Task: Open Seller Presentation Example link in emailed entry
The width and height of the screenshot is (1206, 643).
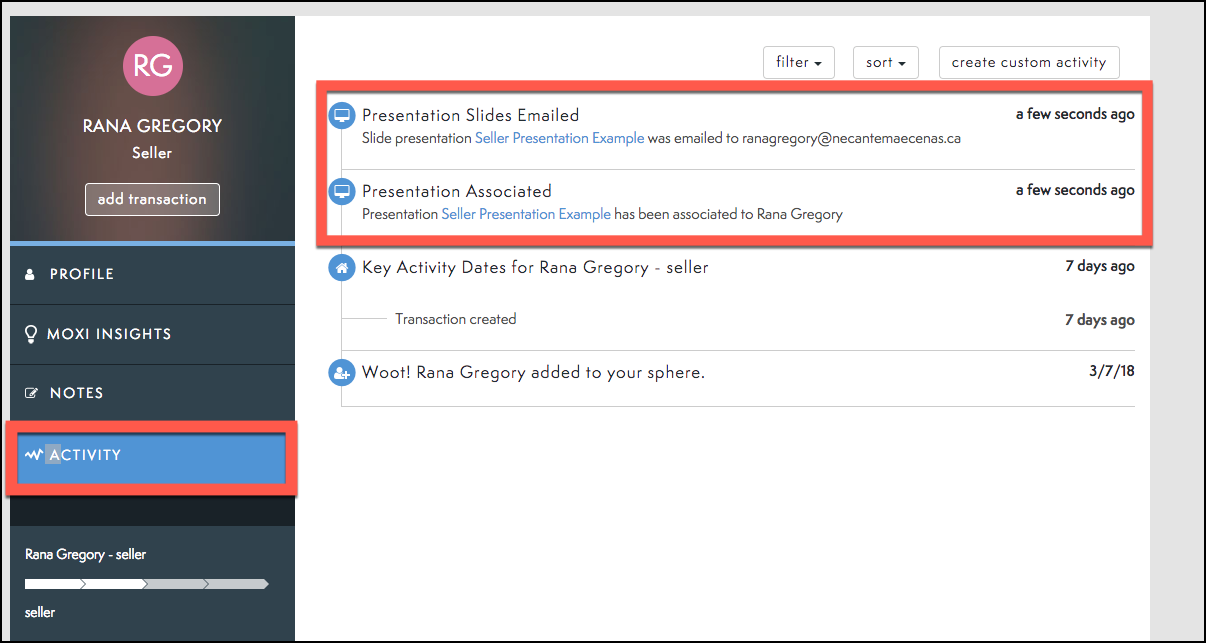Action: 559,139
